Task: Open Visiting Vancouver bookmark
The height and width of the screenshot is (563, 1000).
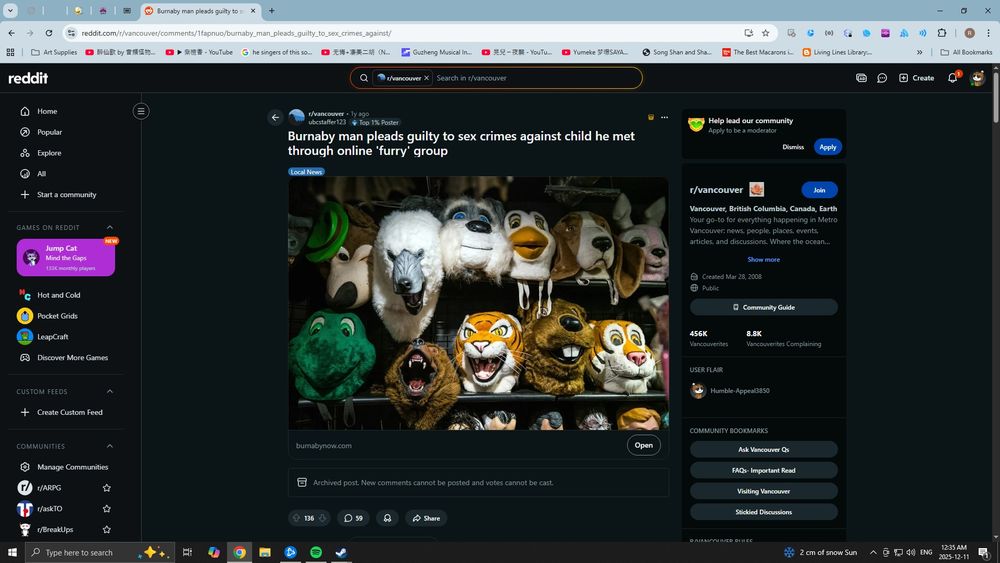Action: 763,491
